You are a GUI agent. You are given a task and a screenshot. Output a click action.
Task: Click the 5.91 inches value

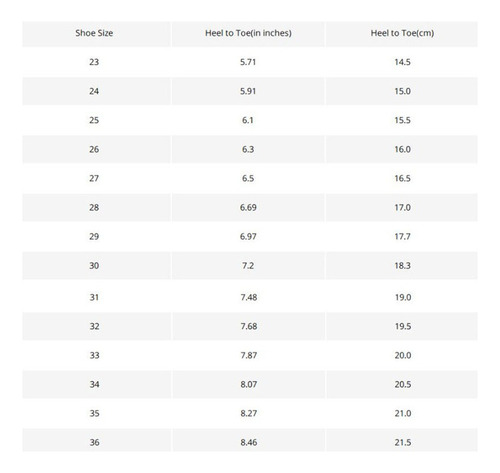[x=248, y=91]
